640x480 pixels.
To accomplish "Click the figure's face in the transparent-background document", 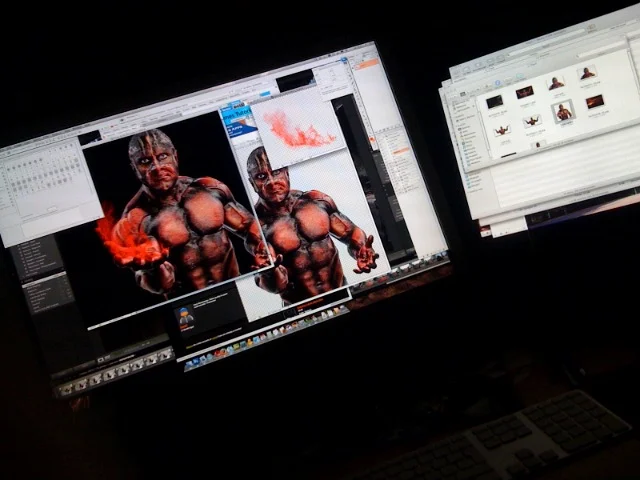I will [268, 182].
